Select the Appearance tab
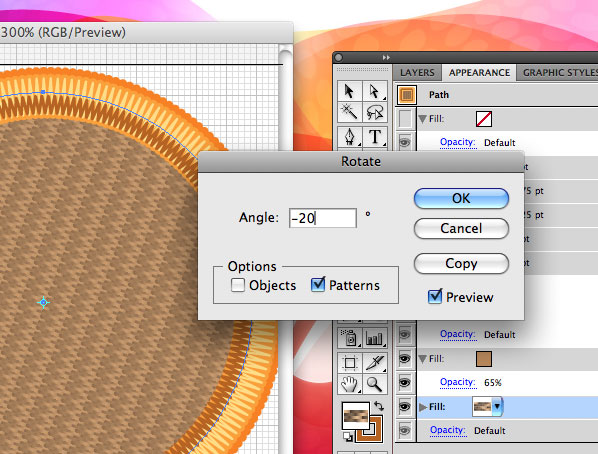The height and width of the screenshot is (454, 598). tap(479, 72)
